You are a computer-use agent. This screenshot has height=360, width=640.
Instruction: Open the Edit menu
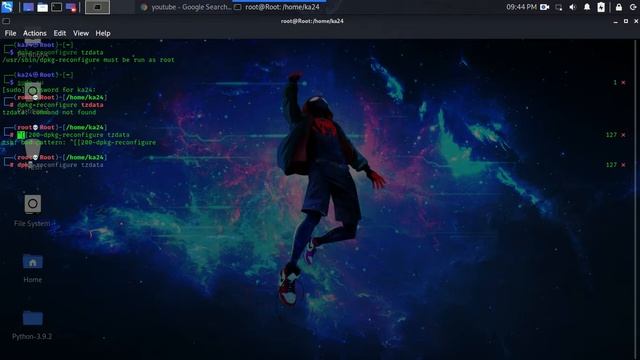pyautogui.click(x=60, y=33)
